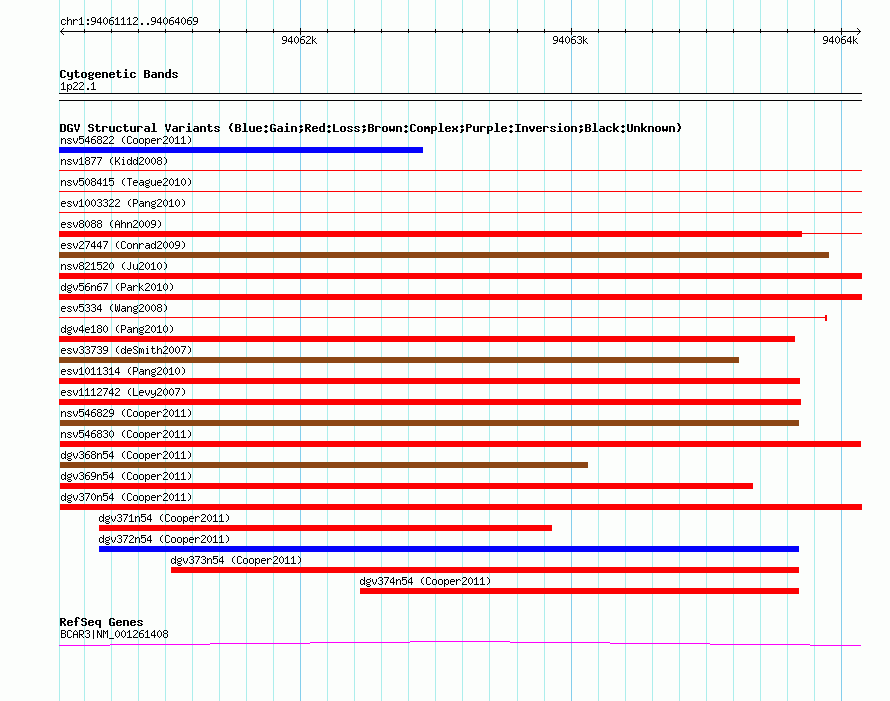Click the Cytogenetic Bands track title
Screen dimensions: 890x701
[x=119, y=74]
